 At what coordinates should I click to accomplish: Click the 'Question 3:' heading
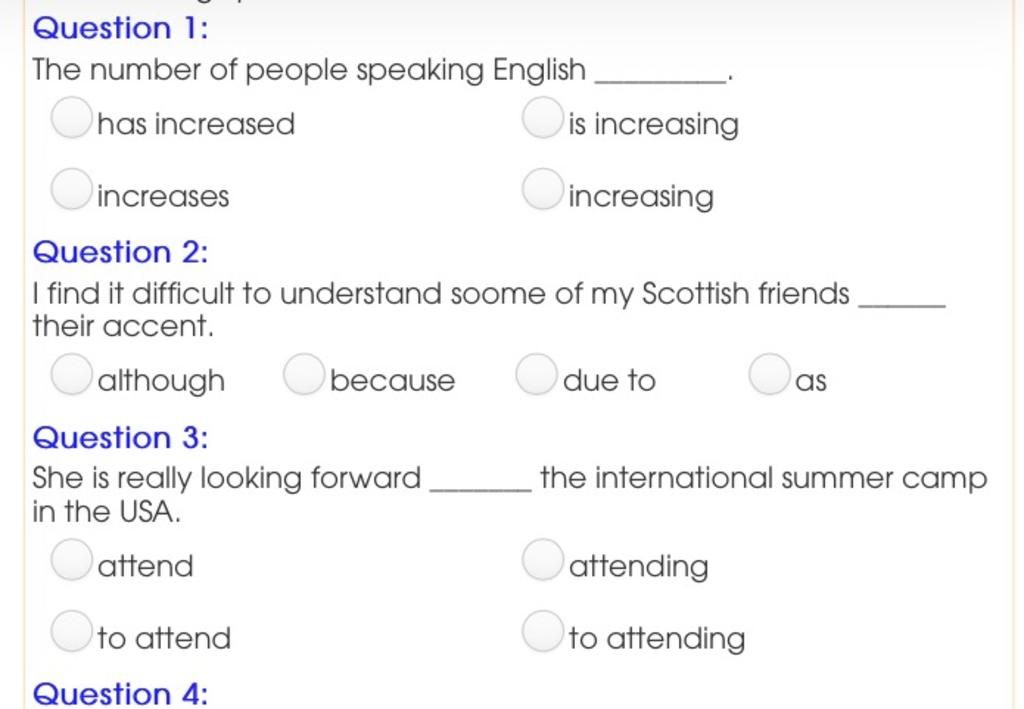coord(121,437)
